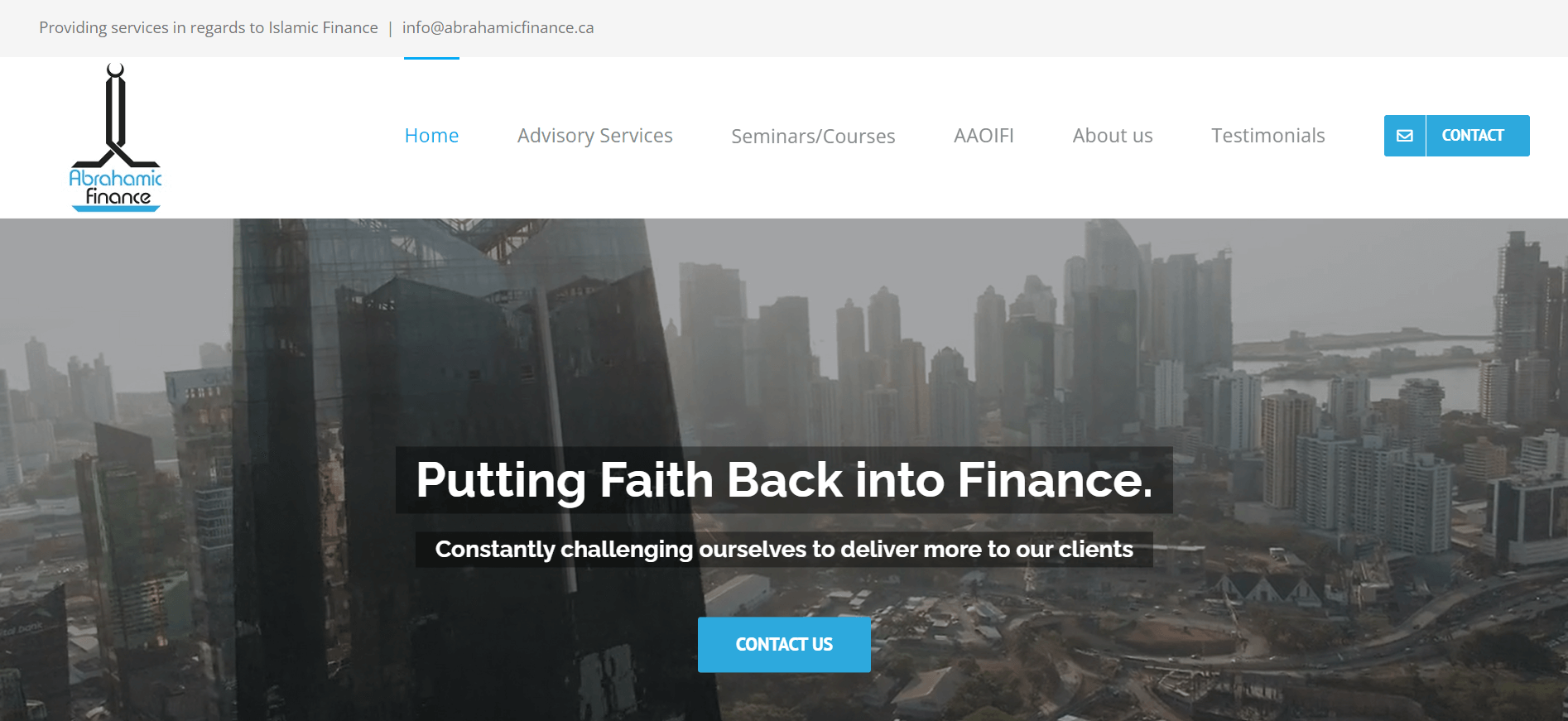This screenshot has width=1568, height=721.
Task: View the Testimonials page
Action: point(1268,136)
